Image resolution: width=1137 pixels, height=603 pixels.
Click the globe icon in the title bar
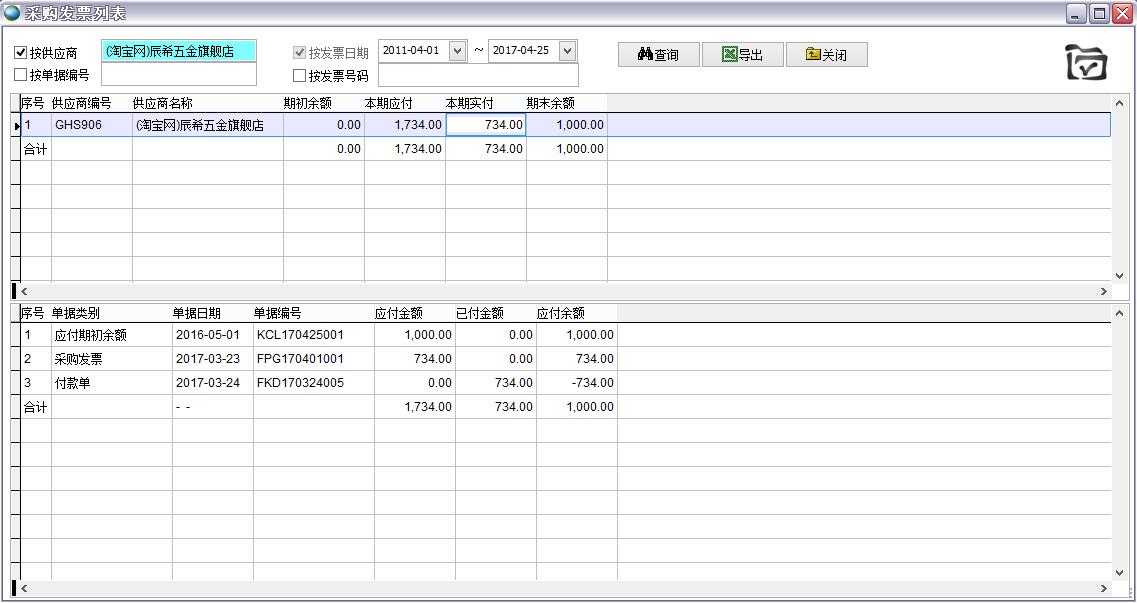point(12,13)
